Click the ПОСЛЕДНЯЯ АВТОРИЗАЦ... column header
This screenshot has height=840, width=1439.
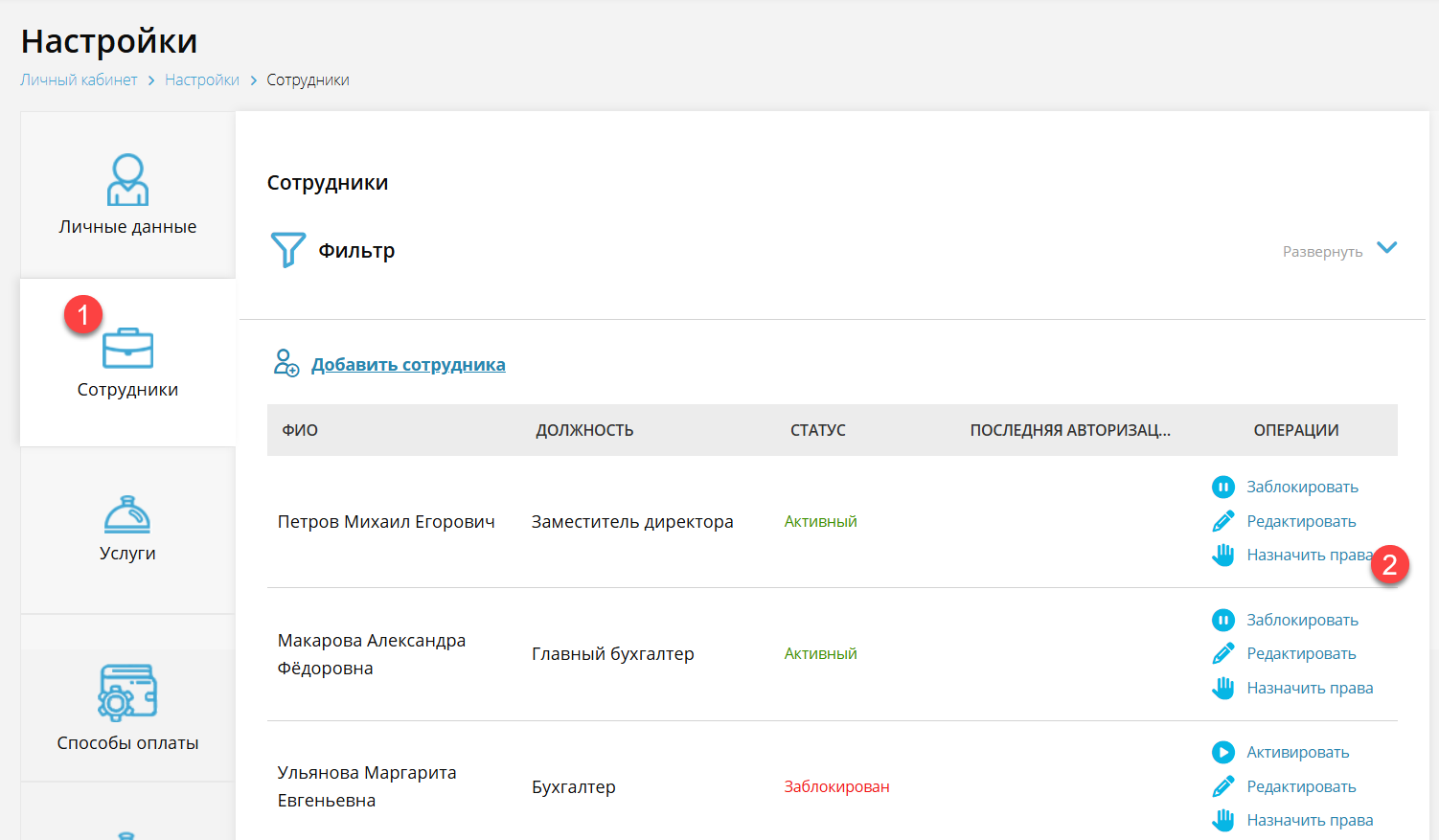[1070, 430]
